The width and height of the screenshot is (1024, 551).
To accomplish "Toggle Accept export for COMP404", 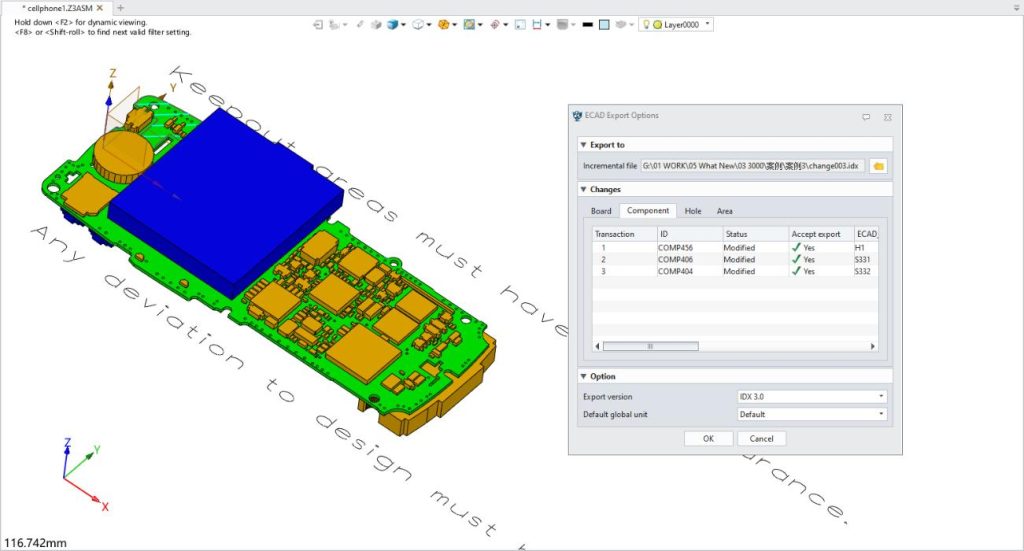I will point(803,271).
